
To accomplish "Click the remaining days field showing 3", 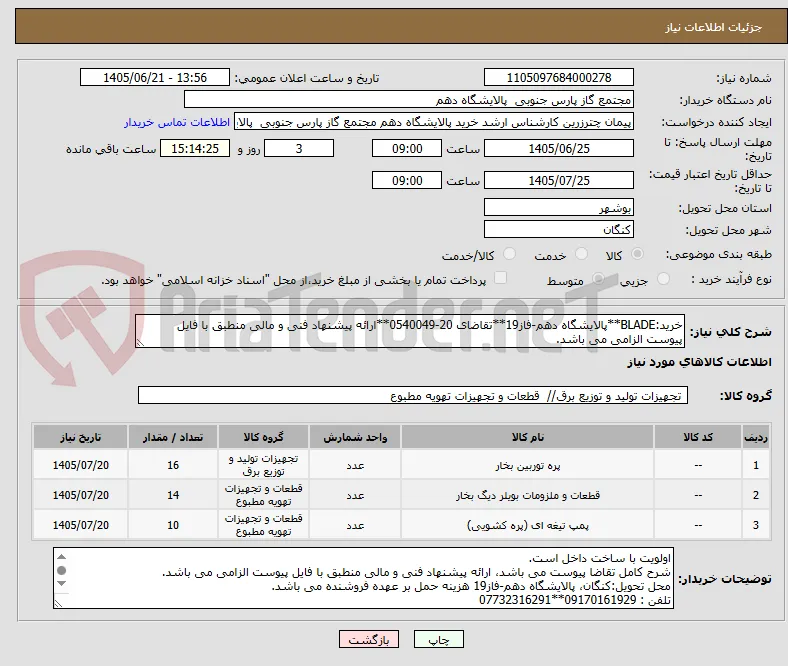I will coord(299,148).
